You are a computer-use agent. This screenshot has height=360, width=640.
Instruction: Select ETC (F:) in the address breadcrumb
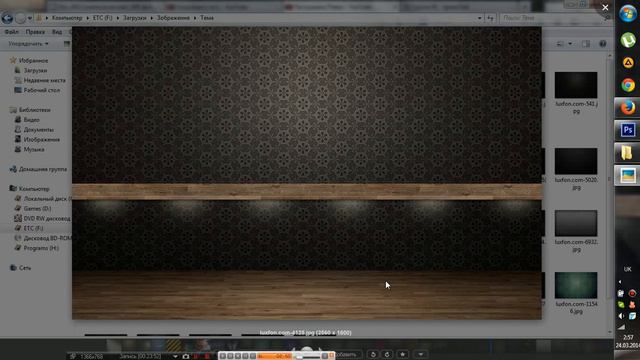(x=102, y=18)
